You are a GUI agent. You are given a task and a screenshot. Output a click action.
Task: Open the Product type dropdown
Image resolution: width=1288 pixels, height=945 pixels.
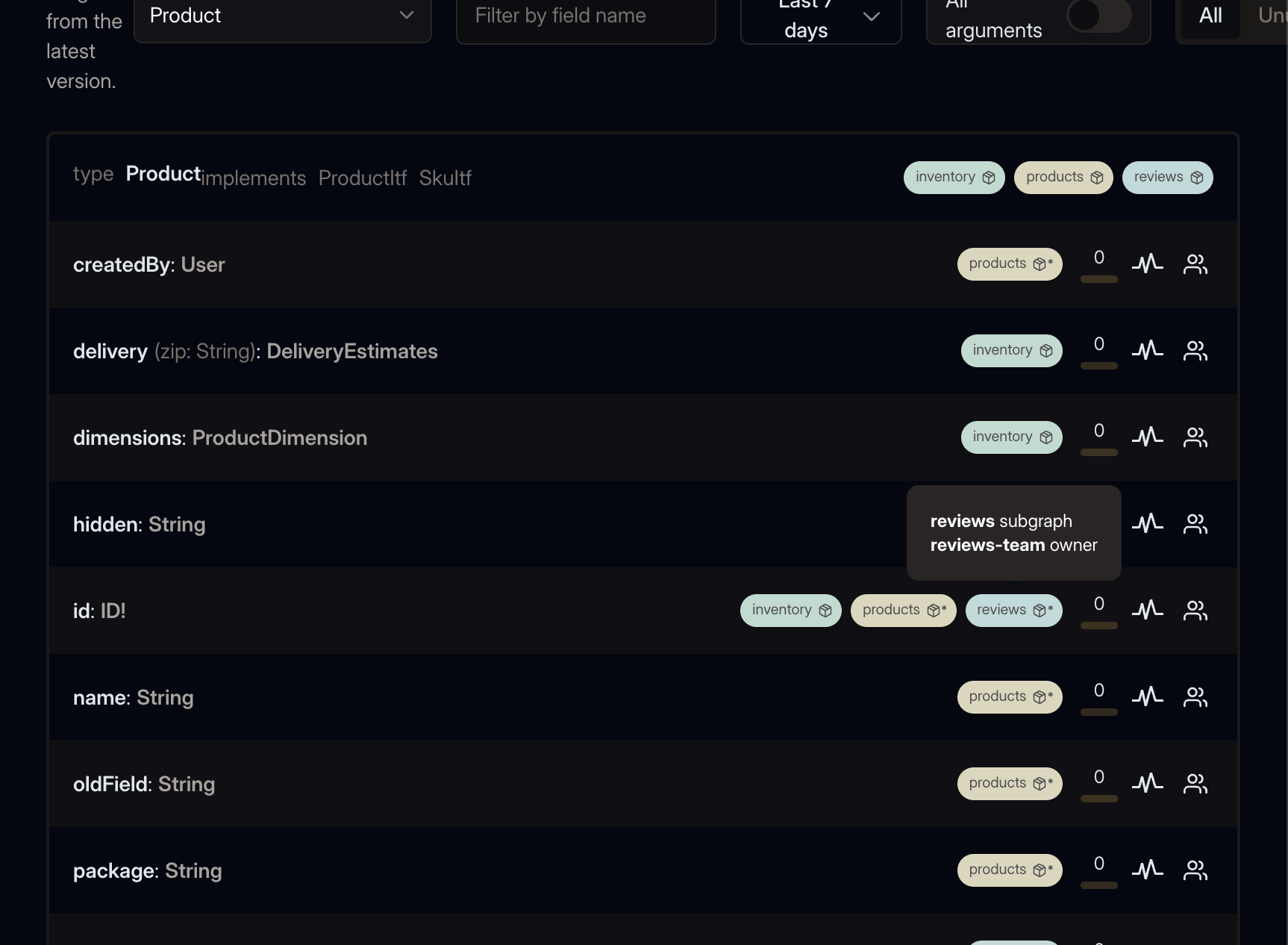(282, 16)
